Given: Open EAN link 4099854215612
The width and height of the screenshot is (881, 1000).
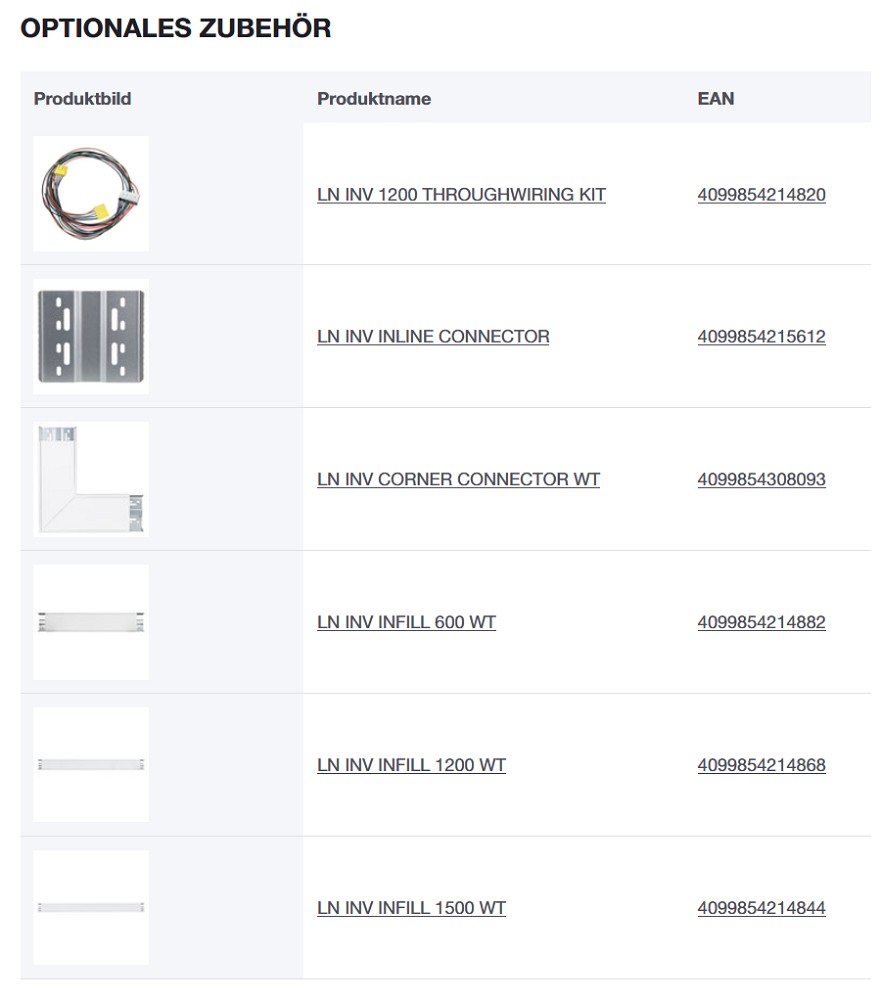Looking at the screenshot, I should [x=762, y=337].
